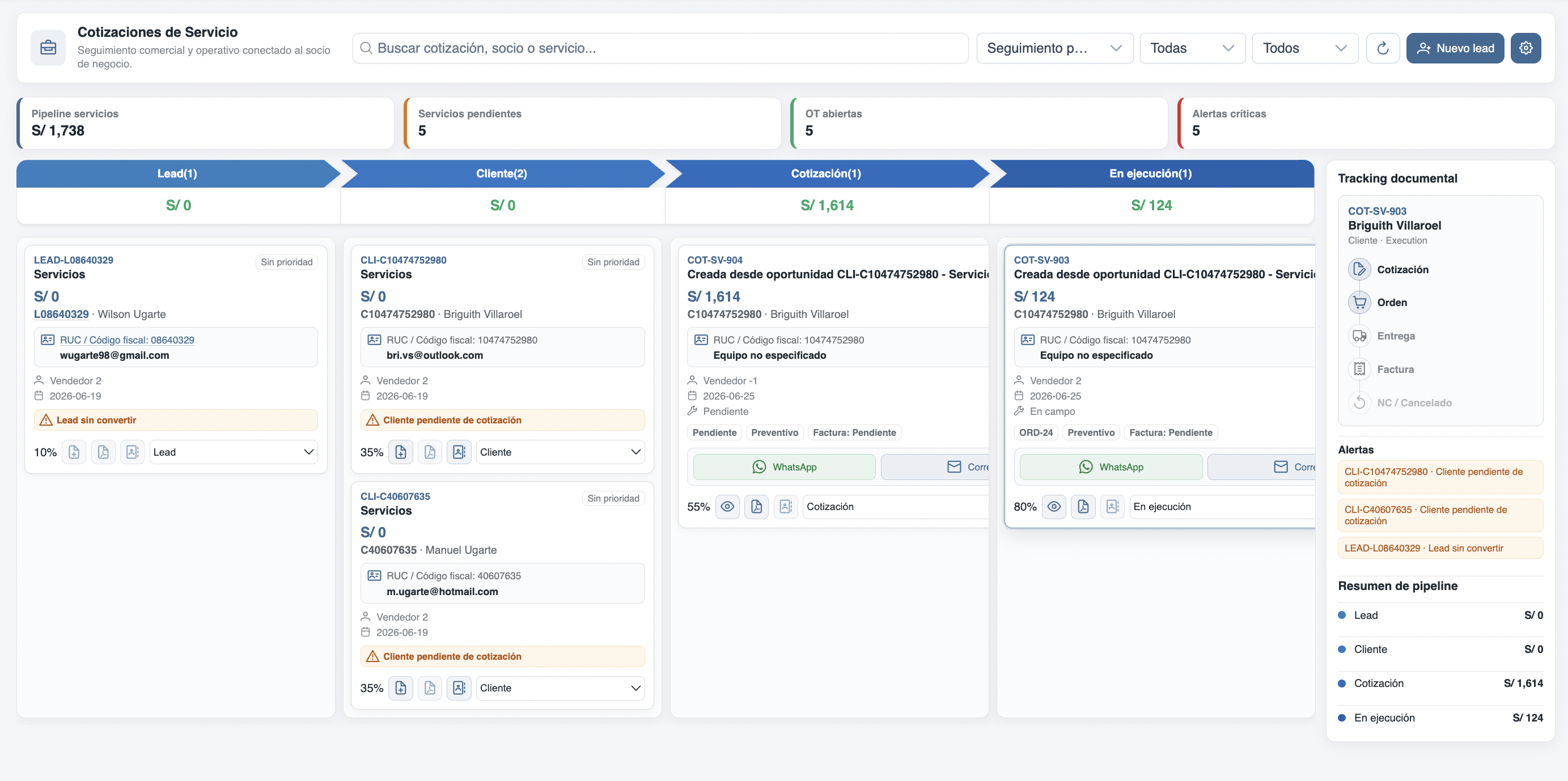Screen dimensions: 1568x781
Task: Open contact card icon on COT-SV-904 card
Action: [785, 507]
